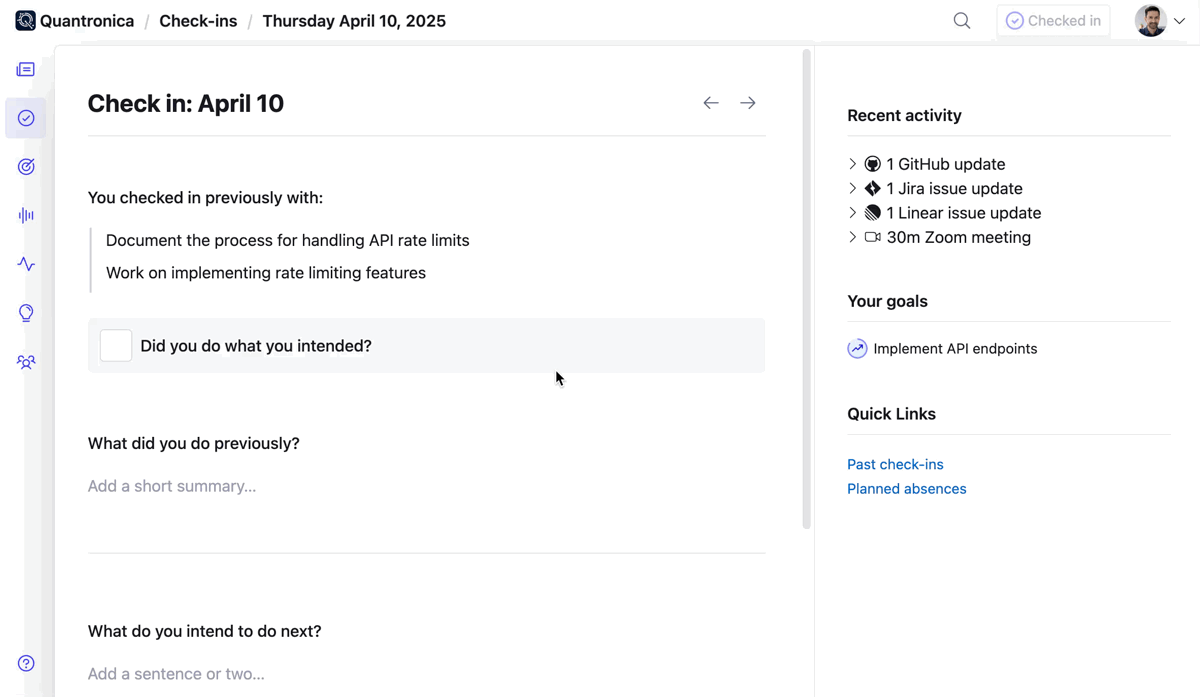
Task: Open the activity pulse sidebar icon
Action: coord(26,264)
